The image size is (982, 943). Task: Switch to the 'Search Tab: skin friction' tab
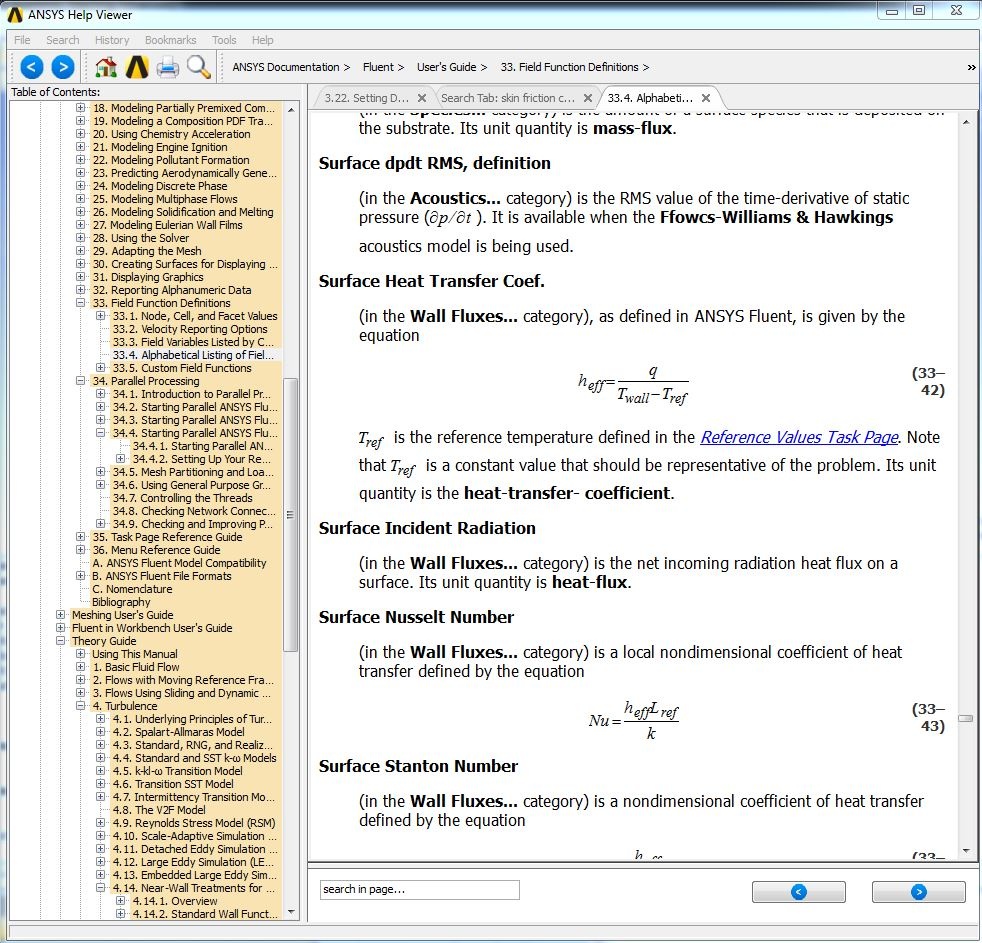(508, 98)
